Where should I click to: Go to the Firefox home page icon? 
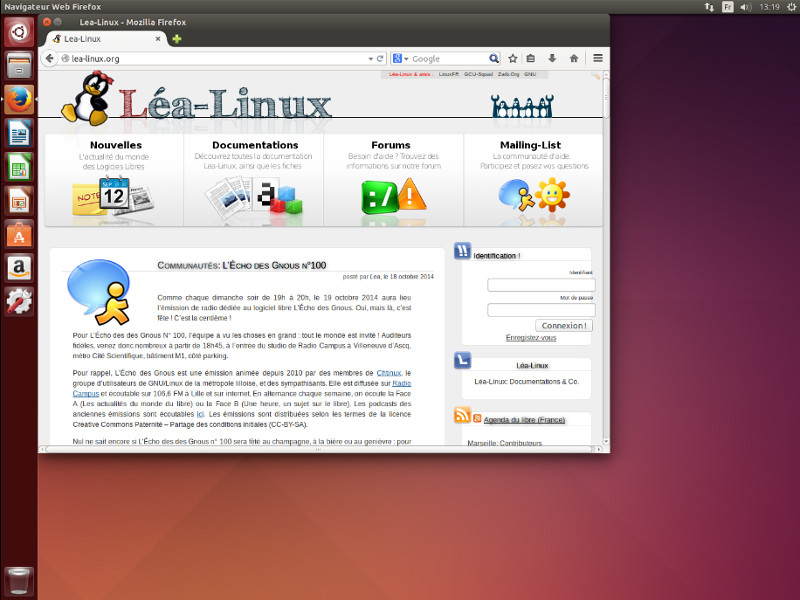coord(574,58)
